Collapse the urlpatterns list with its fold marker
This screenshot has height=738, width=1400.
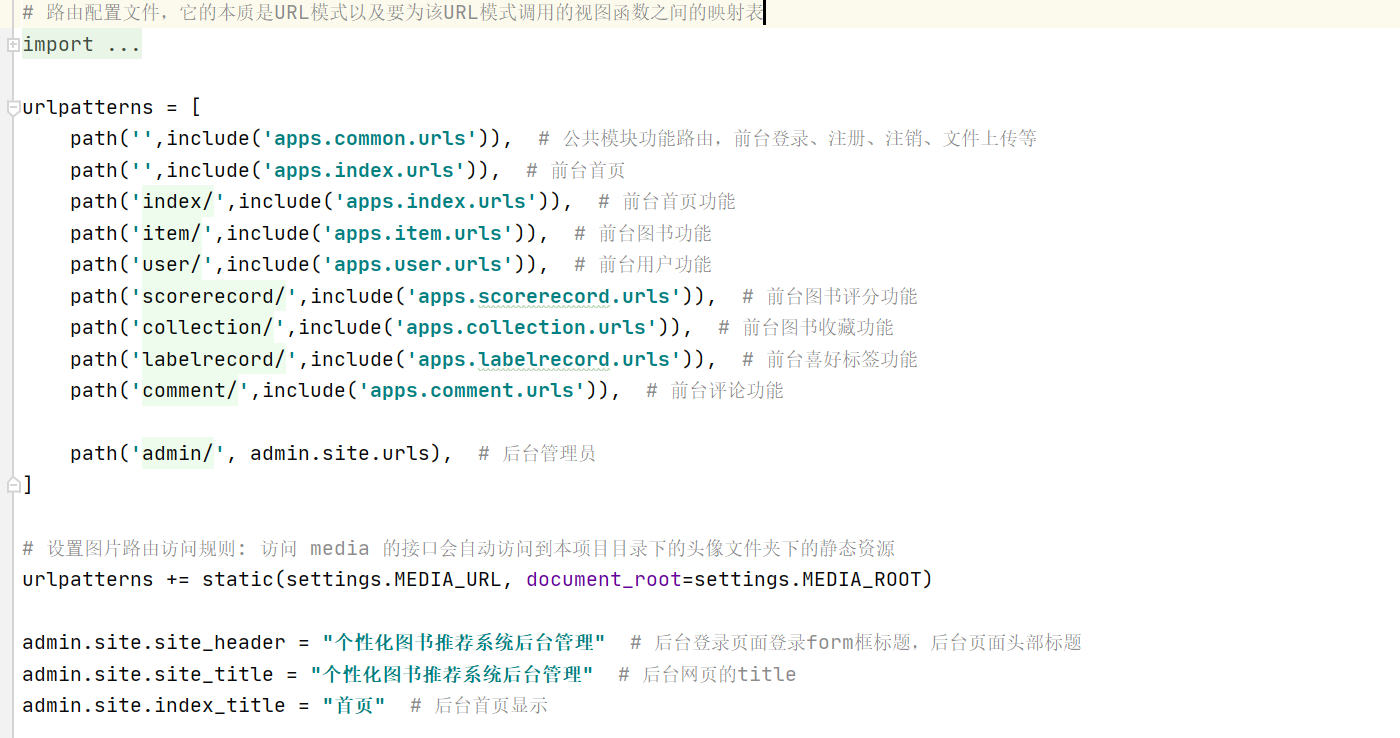point(12,108)
